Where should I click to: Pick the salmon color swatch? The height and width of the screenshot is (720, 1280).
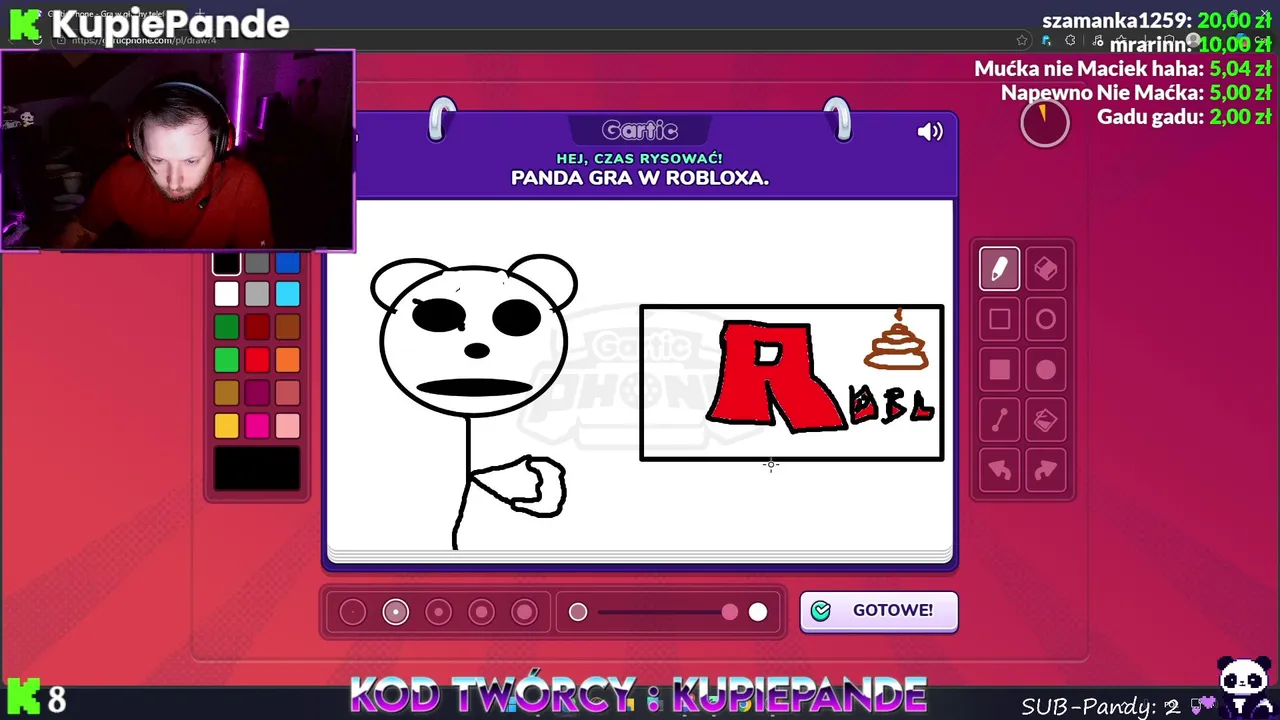(x=287, y=393)
